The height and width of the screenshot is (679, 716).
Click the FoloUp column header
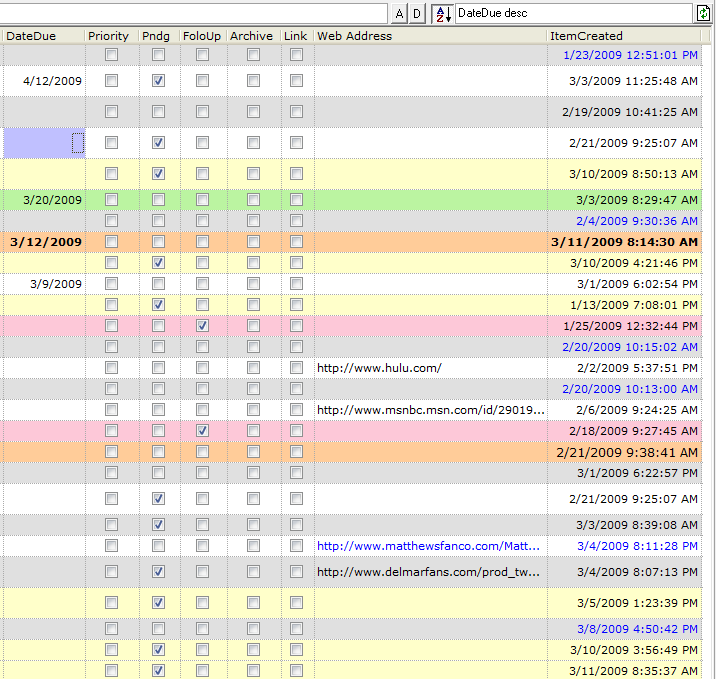tap(204, 36)
